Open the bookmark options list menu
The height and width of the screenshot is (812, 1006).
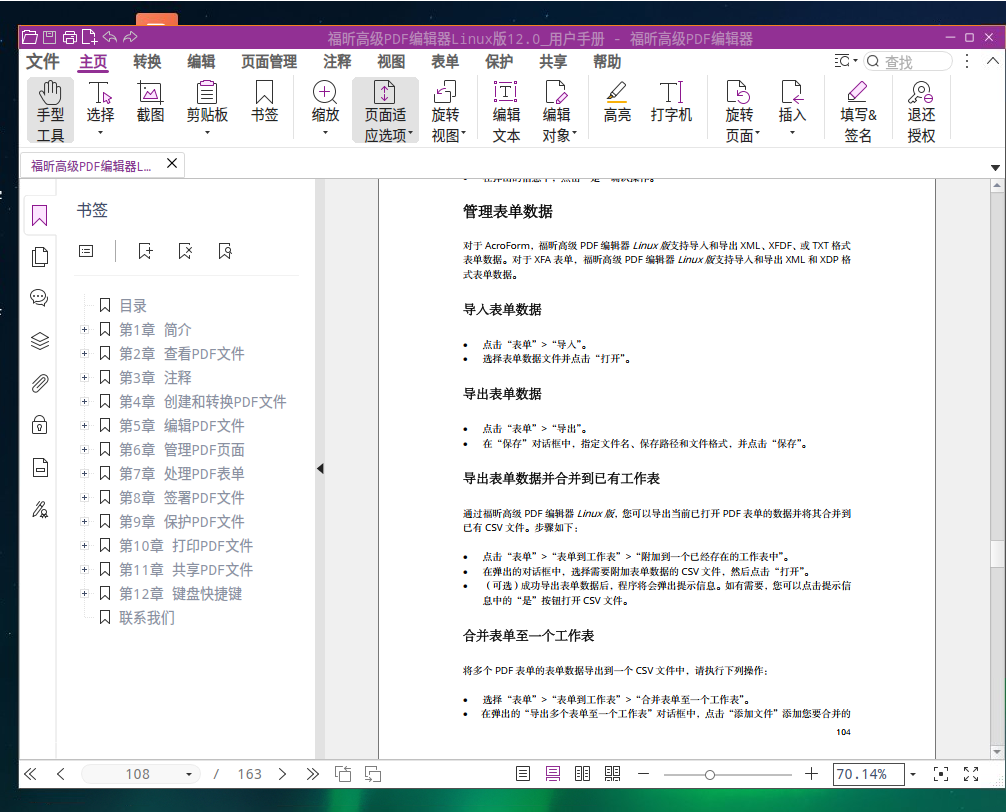[86, 251]
